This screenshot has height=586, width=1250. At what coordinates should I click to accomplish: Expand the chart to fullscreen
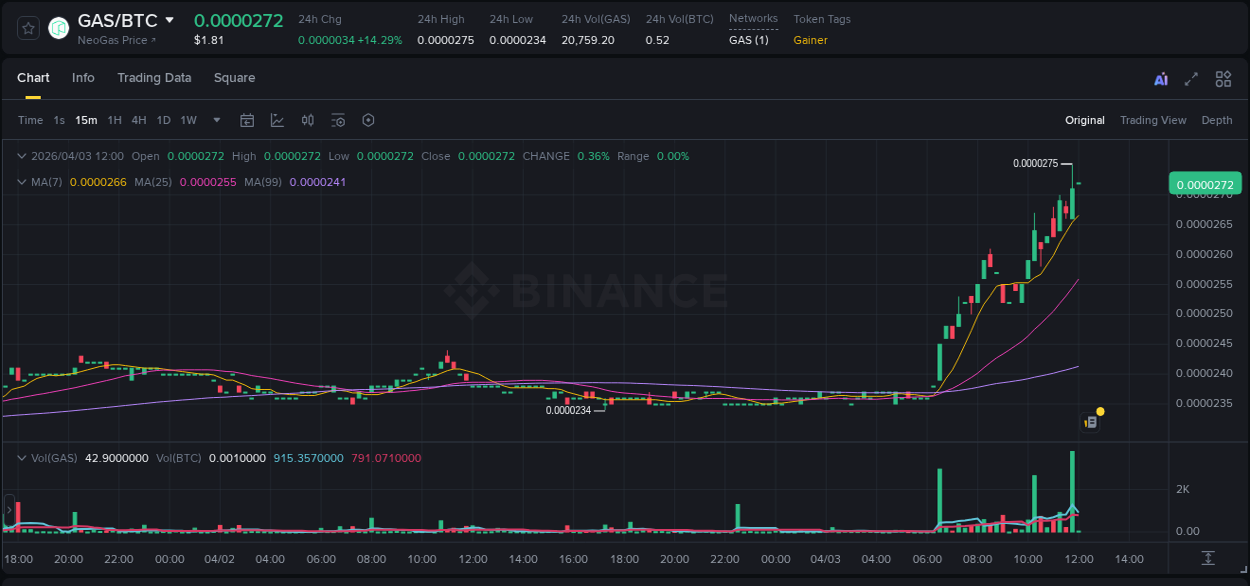click(x=1191, y=78)
